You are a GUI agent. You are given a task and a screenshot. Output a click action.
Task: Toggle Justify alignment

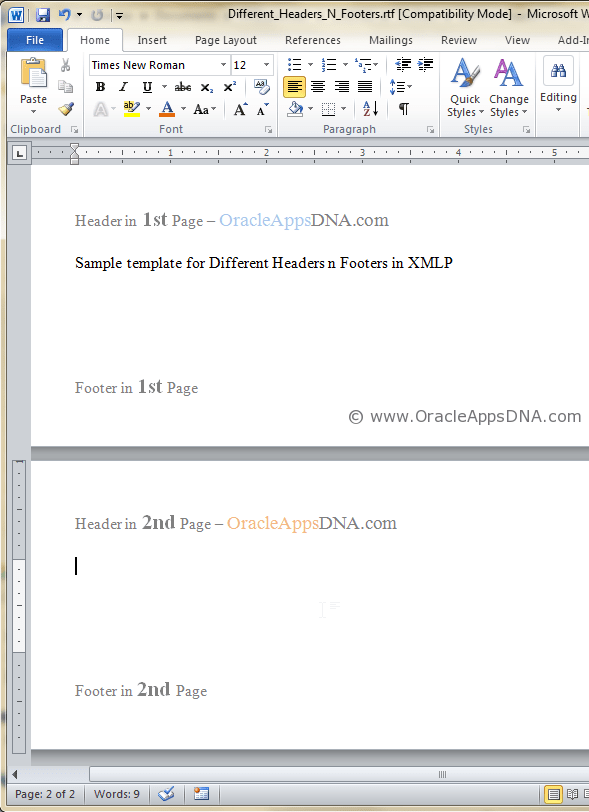(365, 87)
